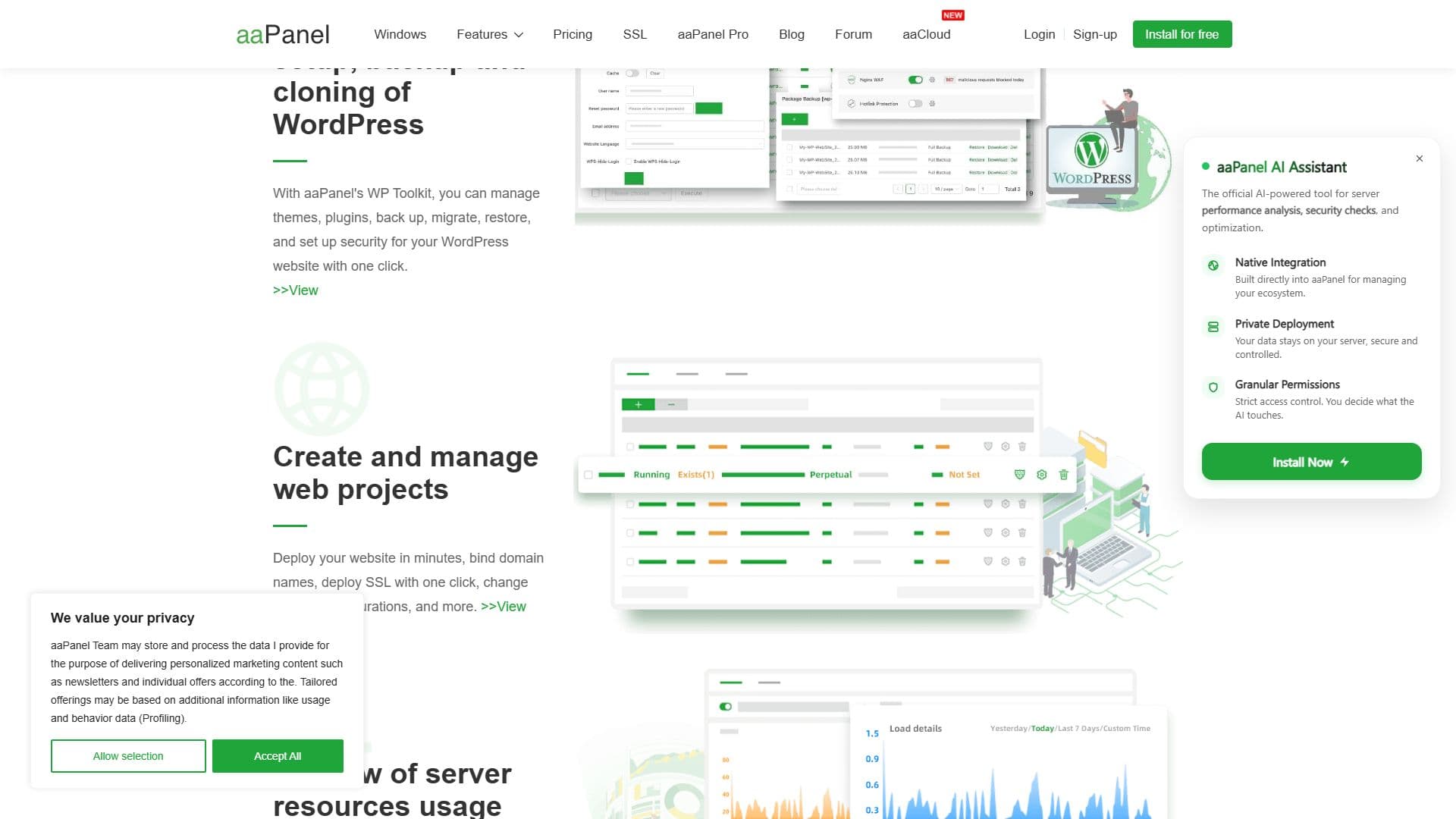Click the Login link
Viewport: 1456px width, 819px height.
(1039, 34)
